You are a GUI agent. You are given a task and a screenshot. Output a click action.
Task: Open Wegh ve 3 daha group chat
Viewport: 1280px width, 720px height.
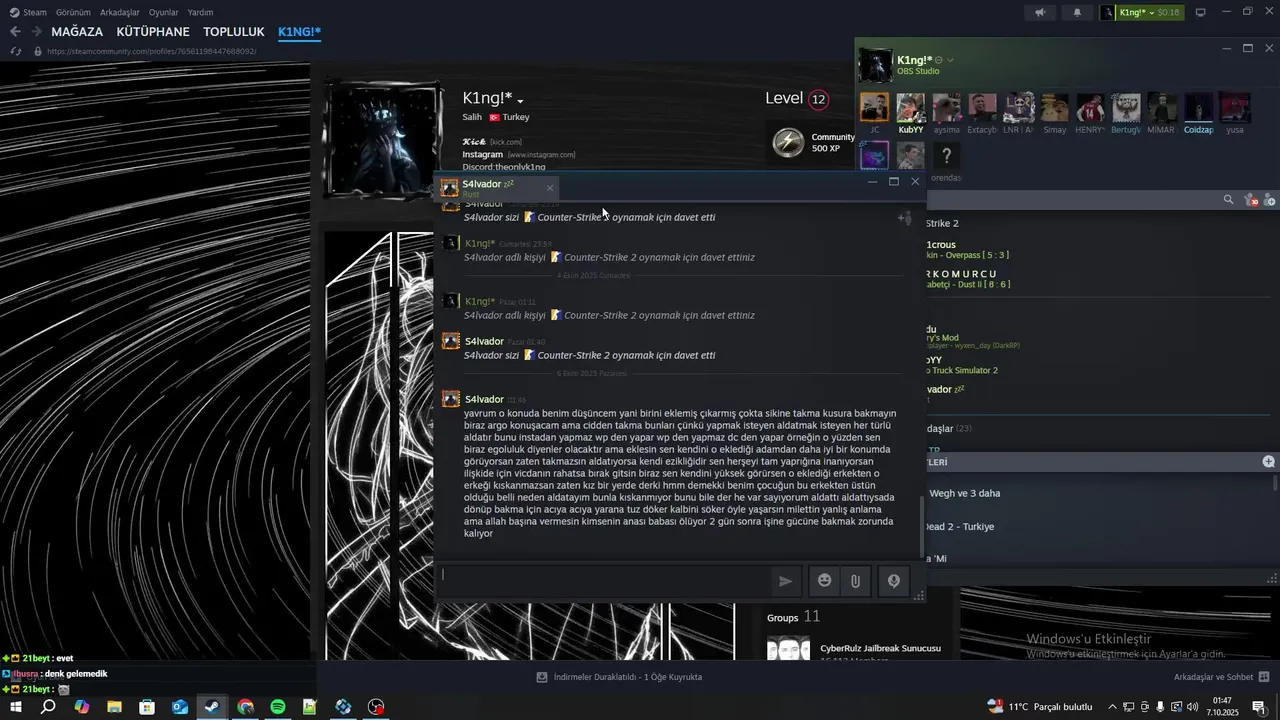[x=965, y=493]
